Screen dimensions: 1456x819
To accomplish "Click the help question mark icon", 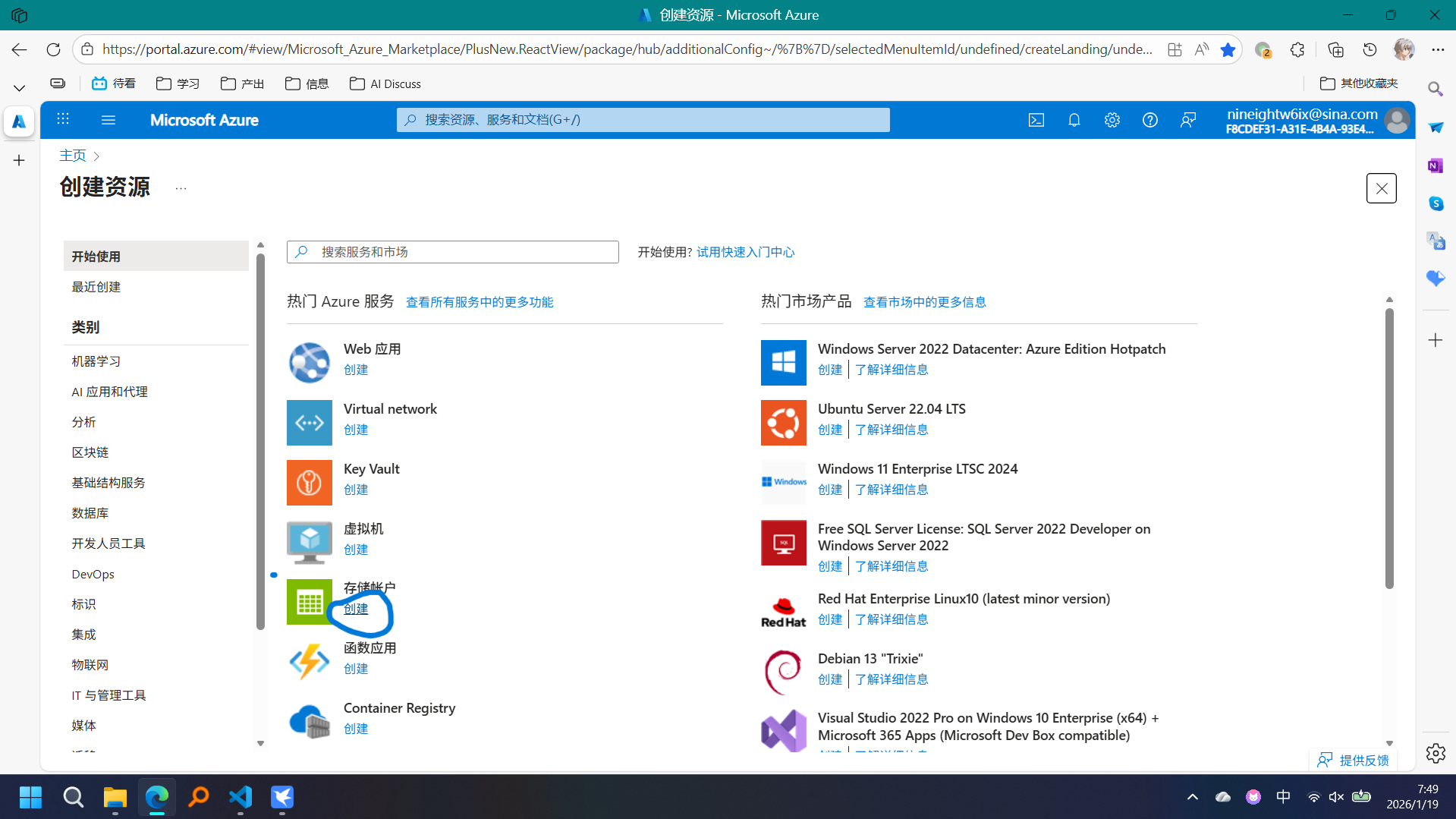I will [x=1149, y=120].
